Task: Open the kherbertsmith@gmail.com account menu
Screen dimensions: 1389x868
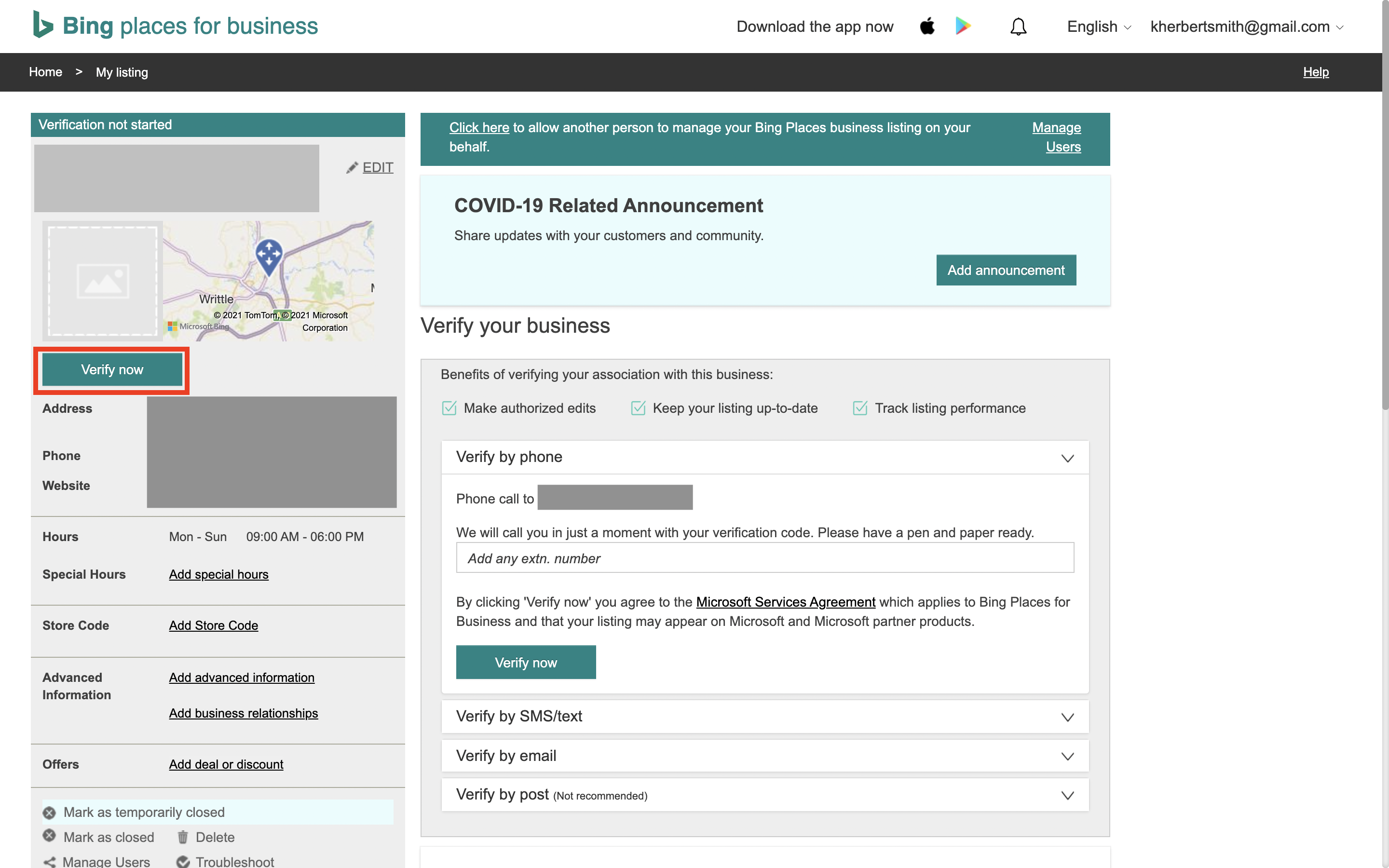Action: [x=1247, y=27]
